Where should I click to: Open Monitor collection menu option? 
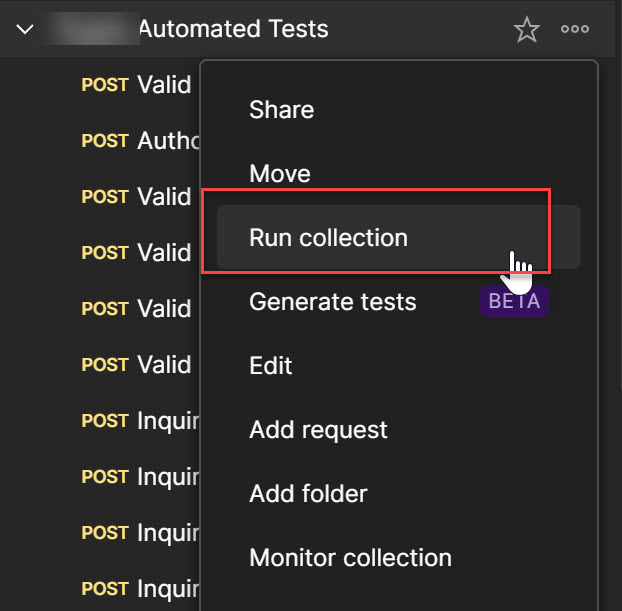[350, 557]
